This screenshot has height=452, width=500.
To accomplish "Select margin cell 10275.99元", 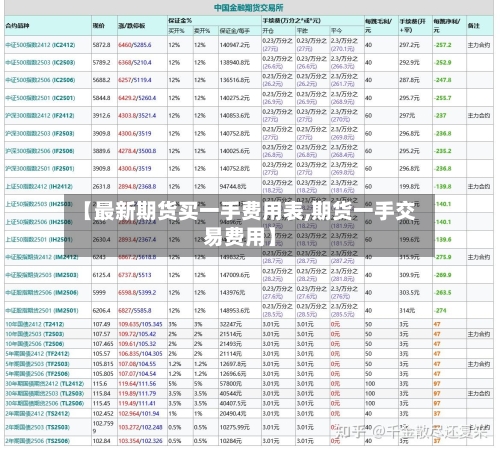I will (x=235, y=427).
